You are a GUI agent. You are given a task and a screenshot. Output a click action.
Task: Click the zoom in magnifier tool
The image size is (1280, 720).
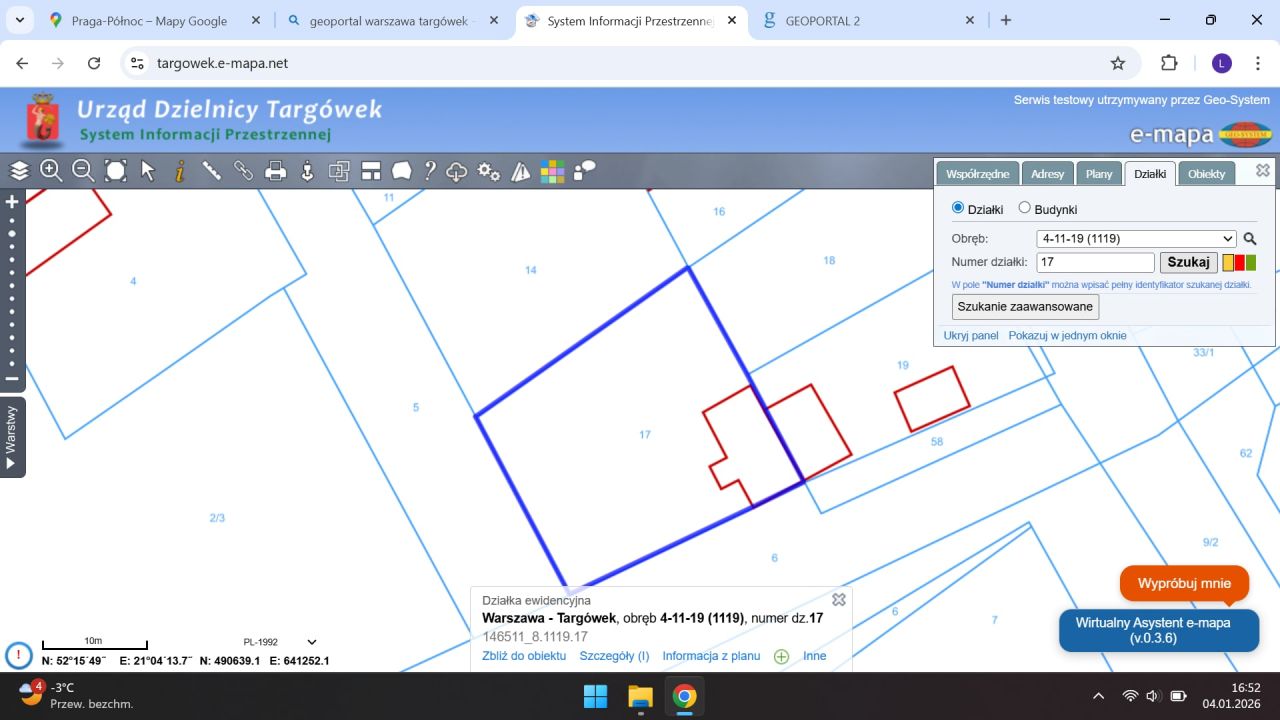(51, 171)
